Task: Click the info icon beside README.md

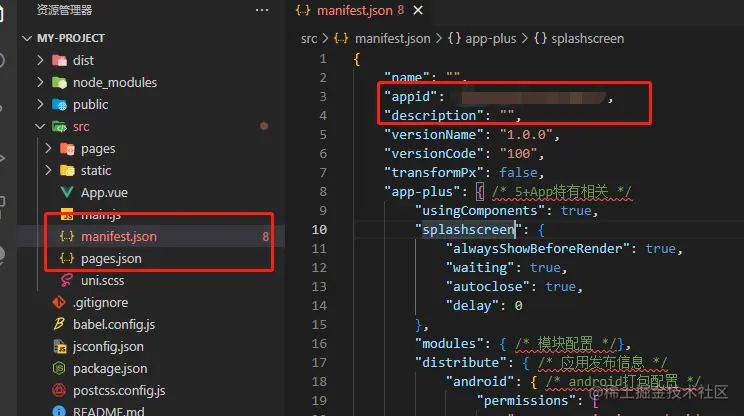Action: click(59, 411)
